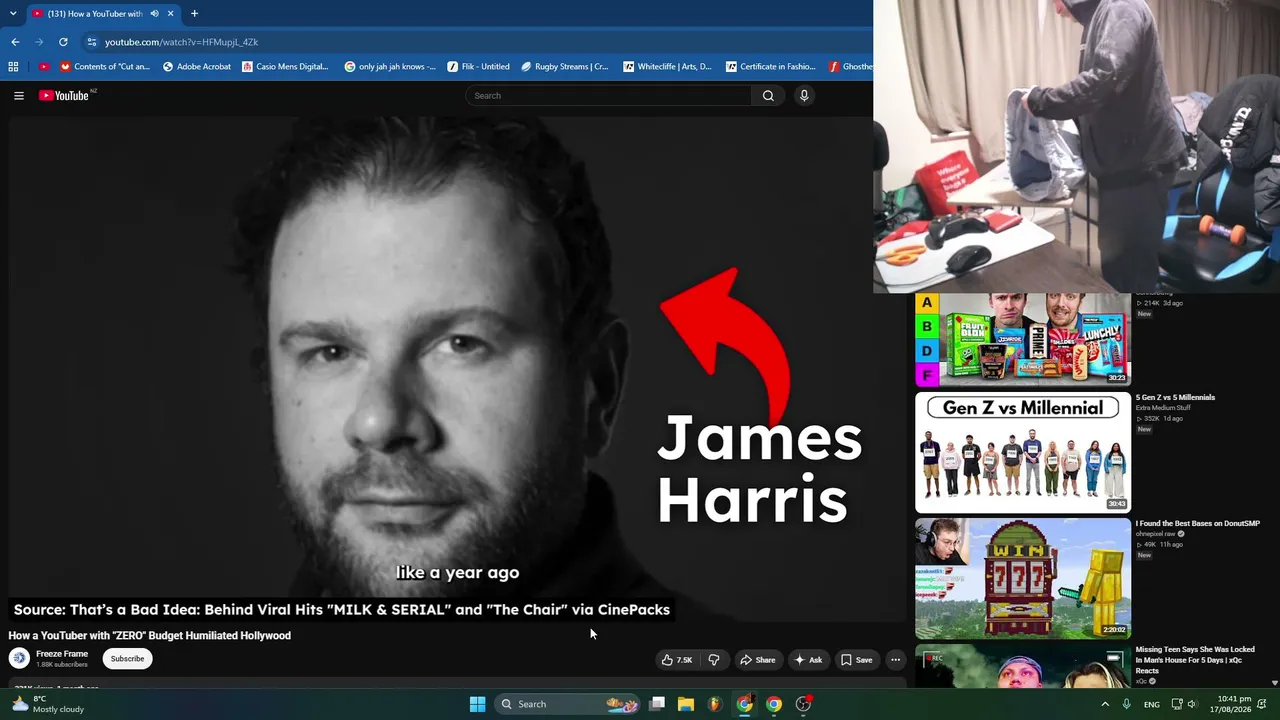Image resolution: width=1280 pixels, height=720 pixels.
Task: Click the Freeze Frame channel name
Action: click(62, 654)
